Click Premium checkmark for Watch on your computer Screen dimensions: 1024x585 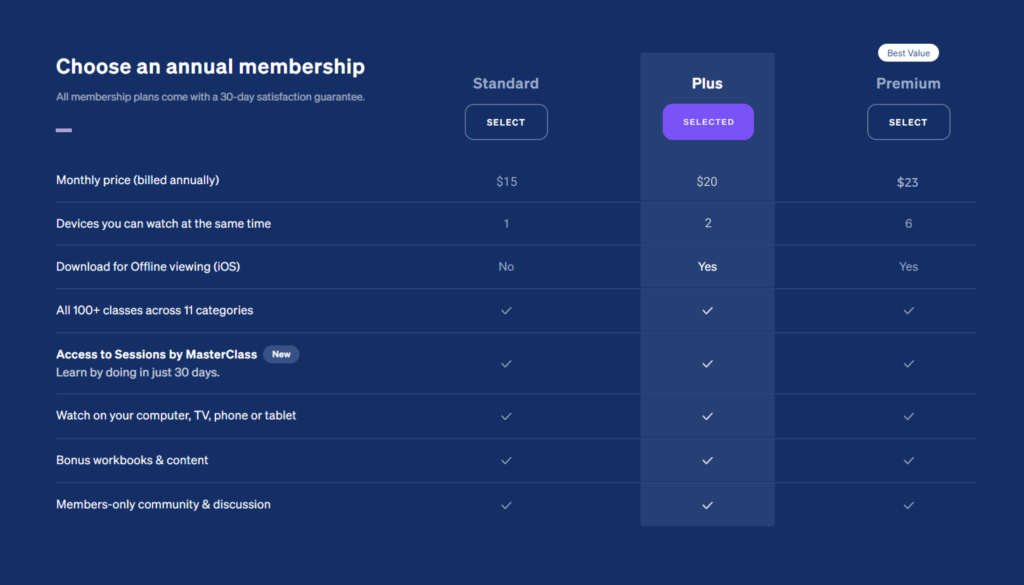click(x=908, y=417)
